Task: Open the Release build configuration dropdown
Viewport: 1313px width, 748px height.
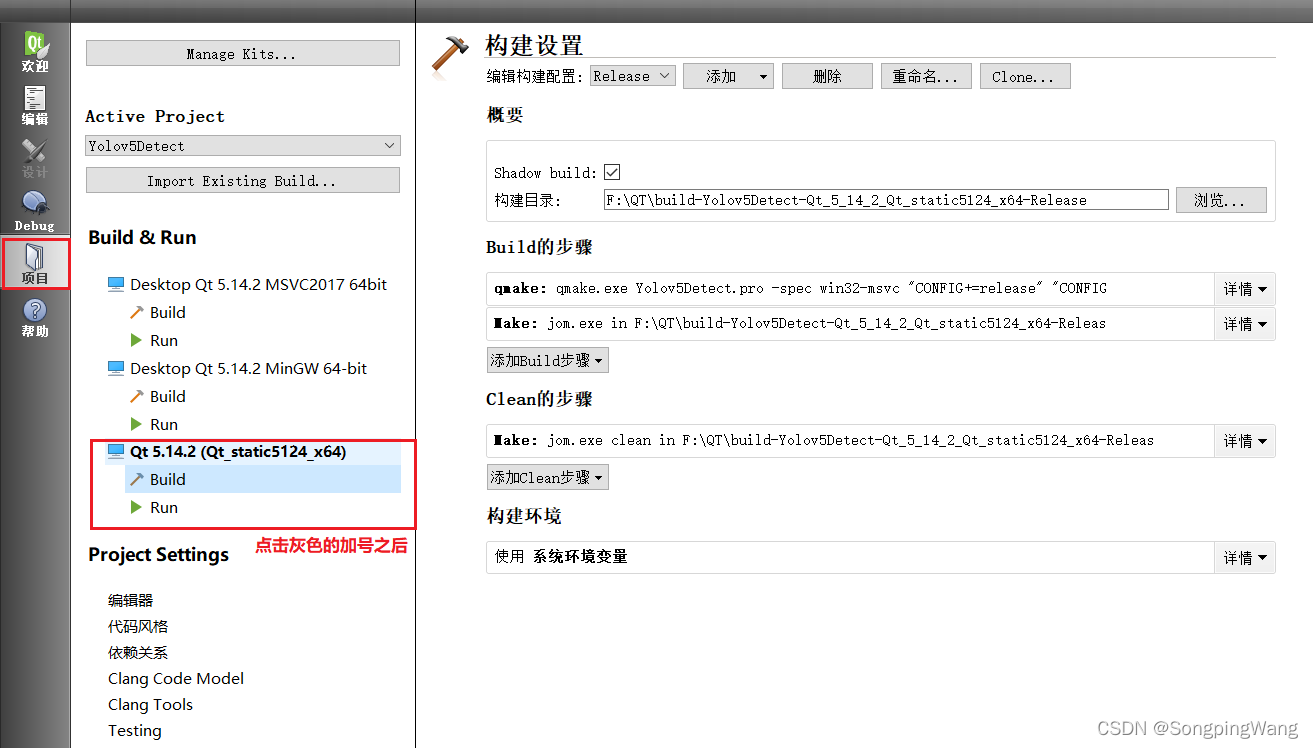Action: coord(632,75)
